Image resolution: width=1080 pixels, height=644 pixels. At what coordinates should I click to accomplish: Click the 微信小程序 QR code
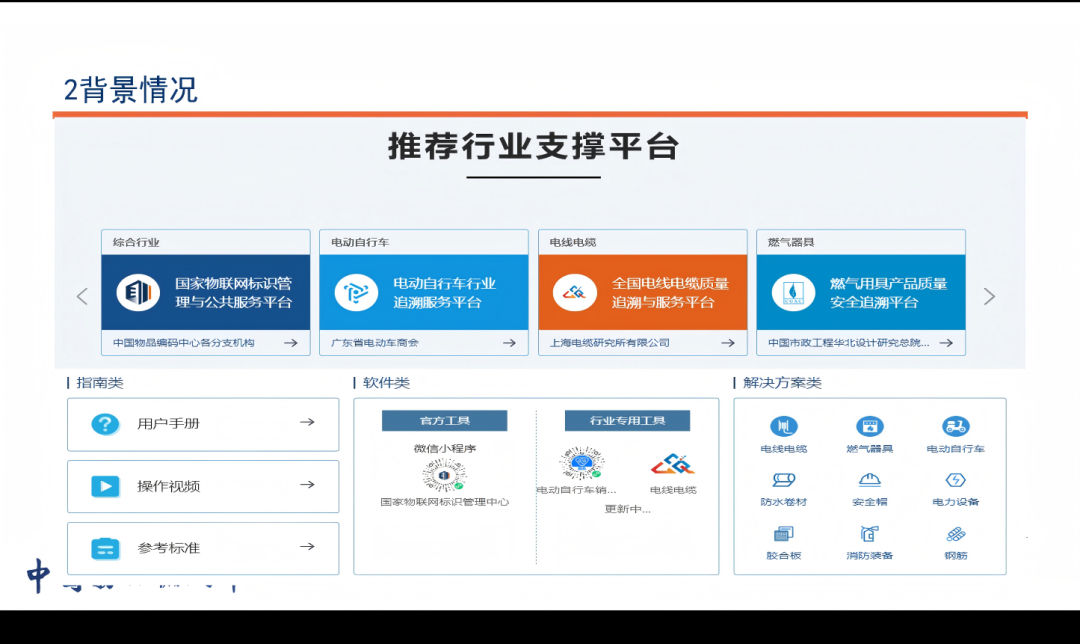[444, 476]
